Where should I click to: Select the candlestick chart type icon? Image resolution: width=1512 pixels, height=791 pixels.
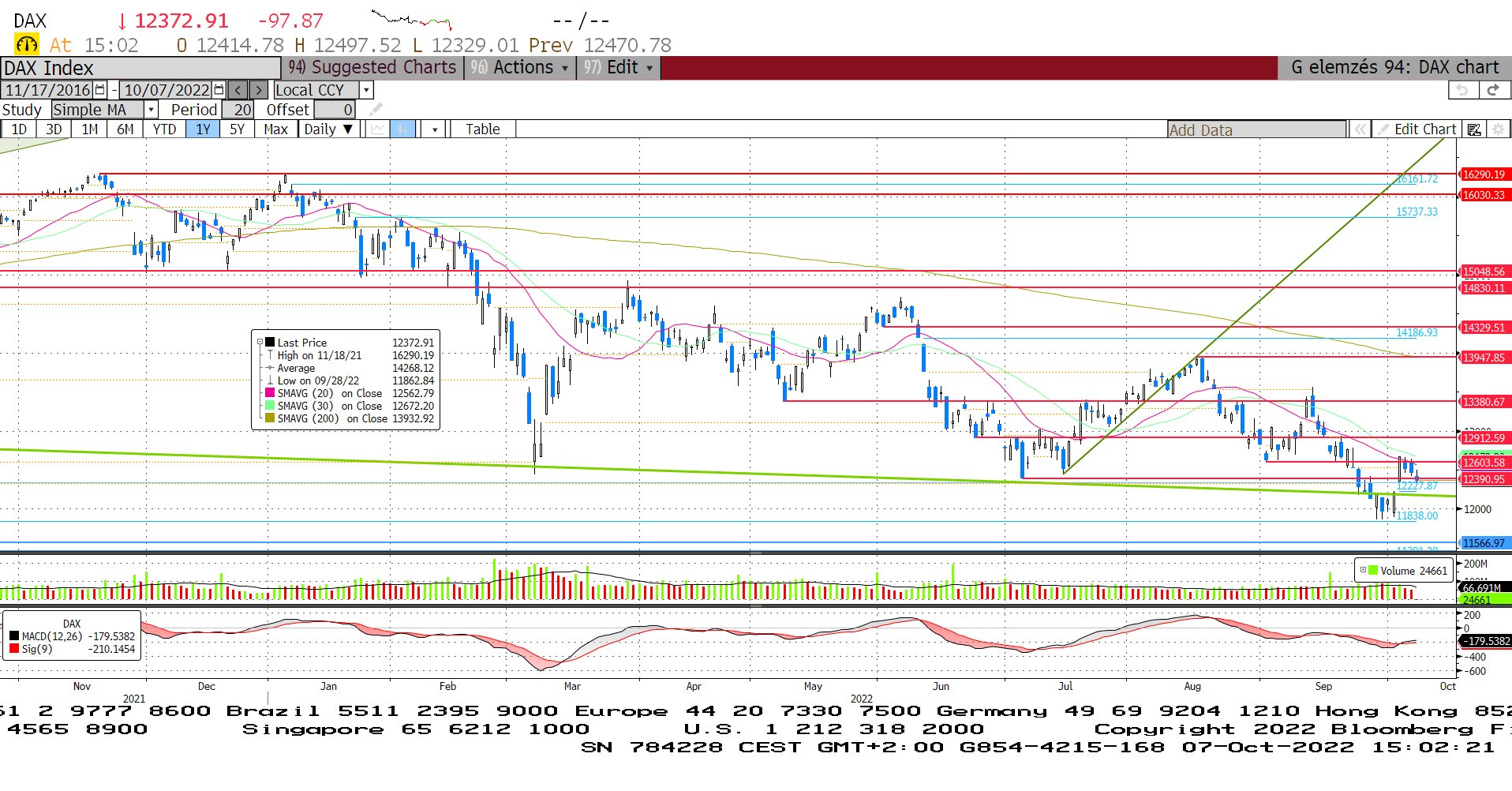point(403,129)
